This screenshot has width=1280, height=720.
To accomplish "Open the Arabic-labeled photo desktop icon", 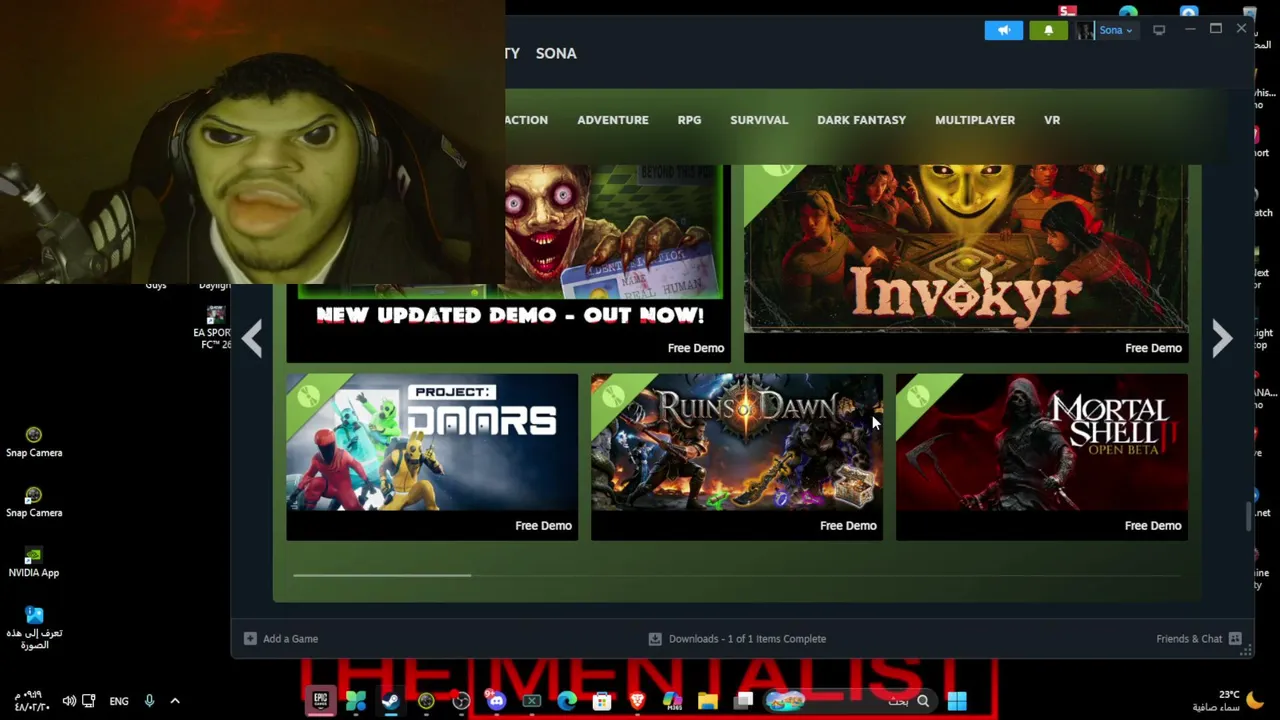I will 34,628.
